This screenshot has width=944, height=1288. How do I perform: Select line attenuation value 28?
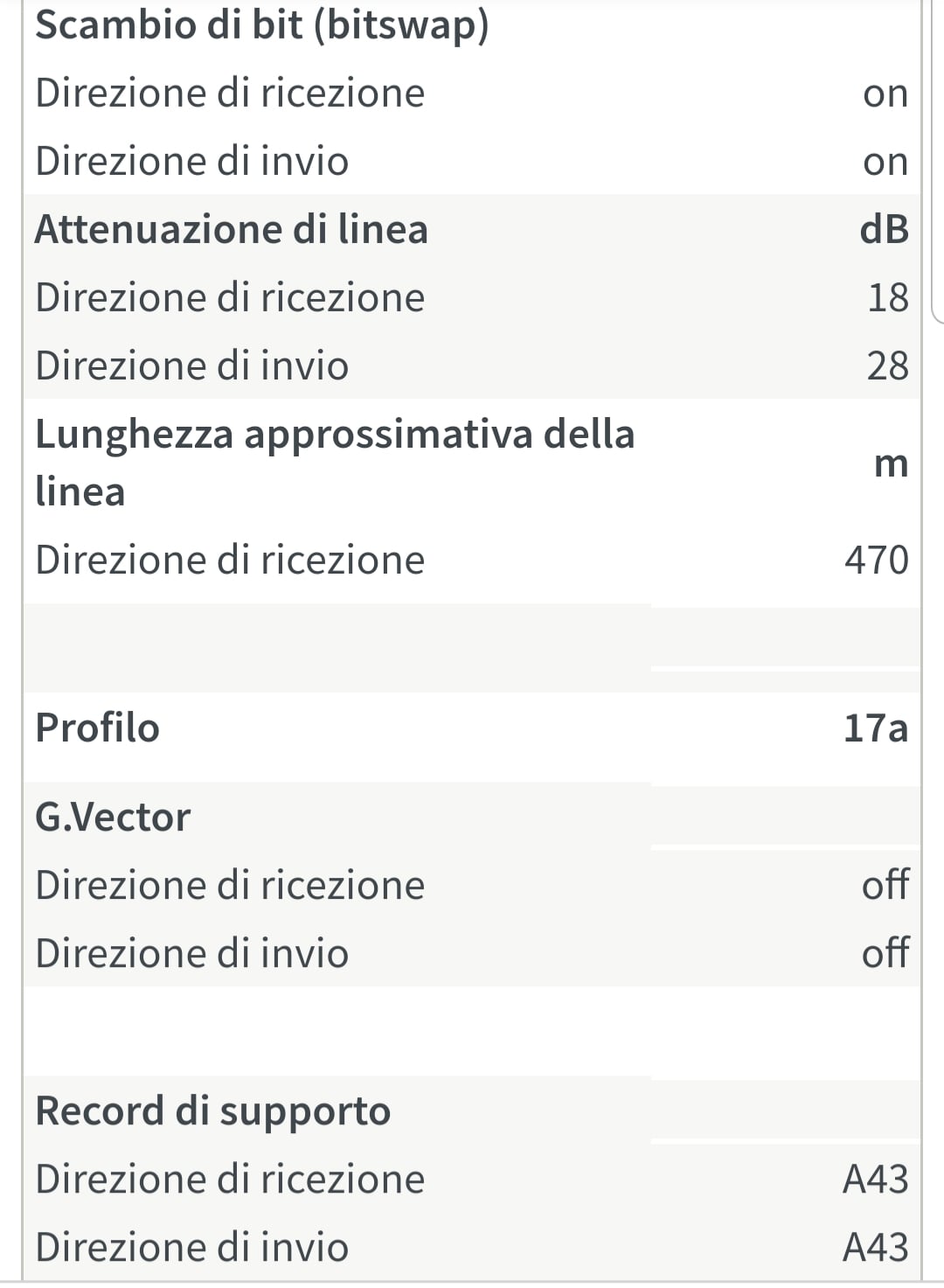point(887,366)
